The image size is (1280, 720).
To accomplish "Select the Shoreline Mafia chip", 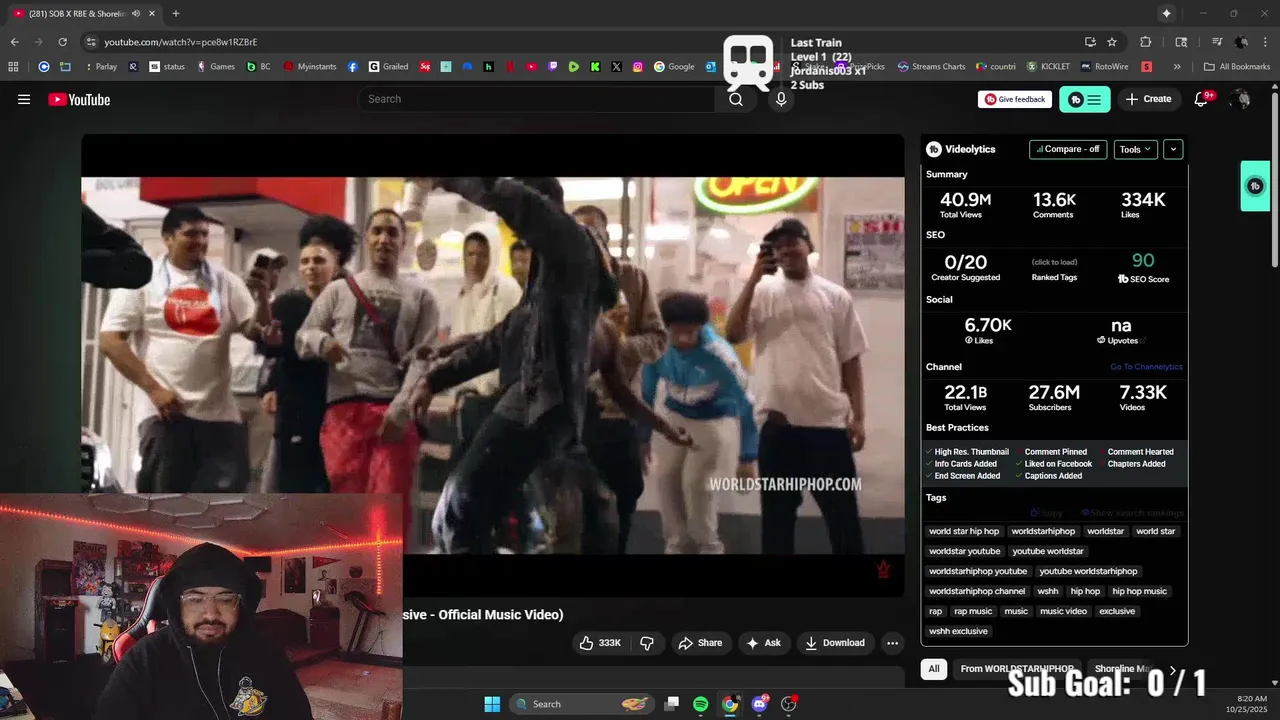I will tap(1123, 669).
